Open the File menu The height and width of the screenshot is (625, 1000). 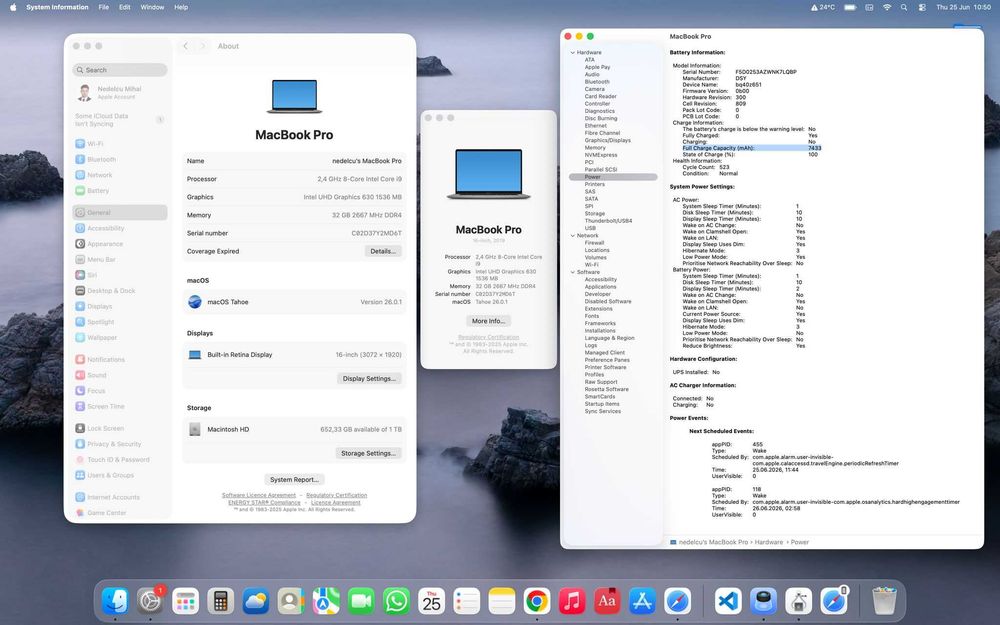tap(103, 7)
